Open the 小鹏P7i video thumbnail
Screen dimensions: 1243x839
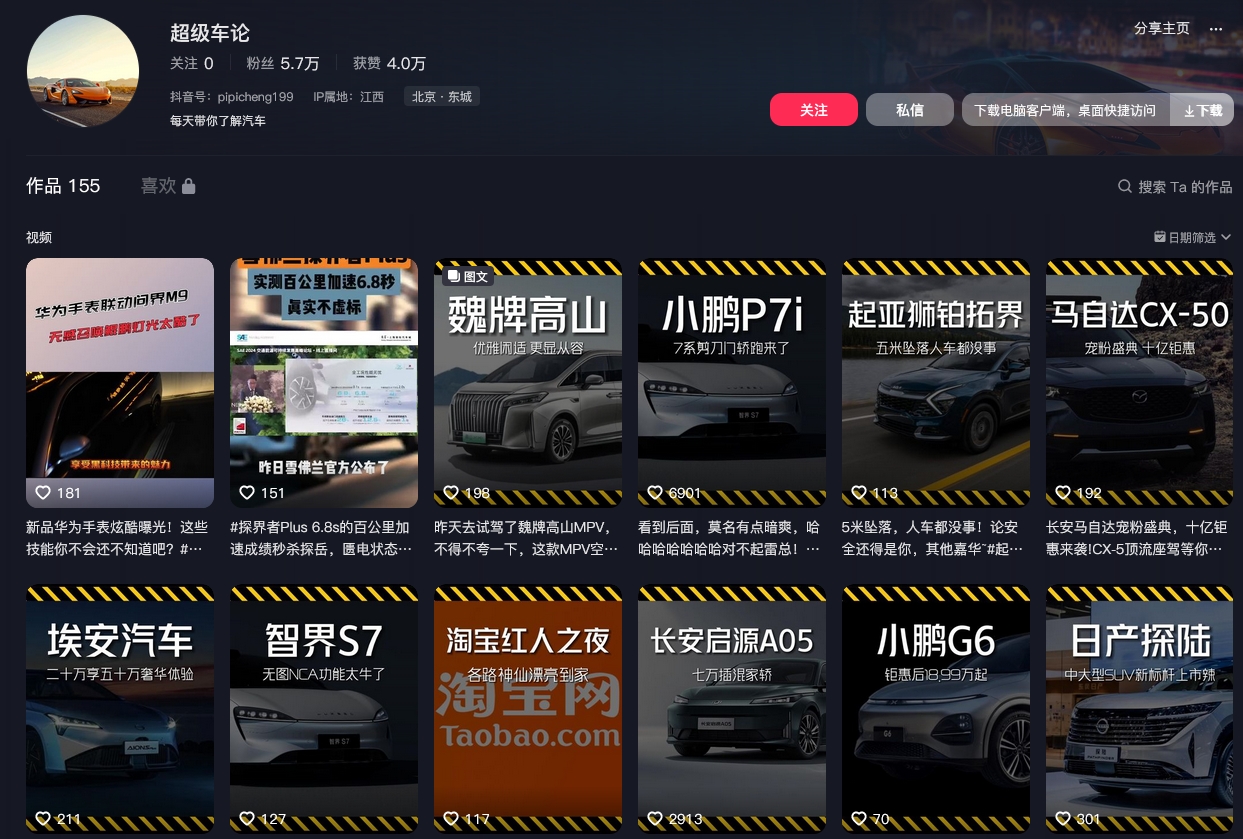pos(732,383)
